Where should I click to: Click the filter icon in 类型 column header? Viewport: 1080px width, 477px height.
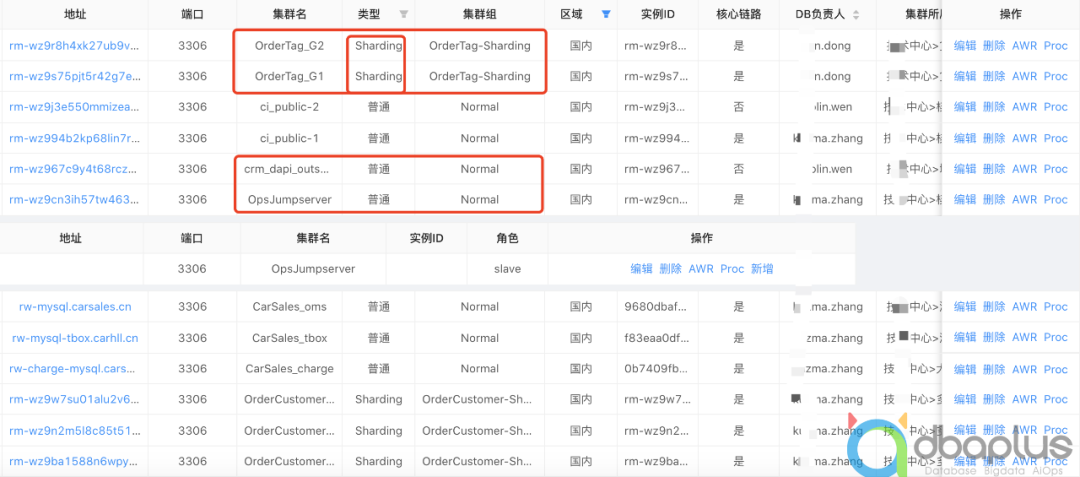pos(404,14)
